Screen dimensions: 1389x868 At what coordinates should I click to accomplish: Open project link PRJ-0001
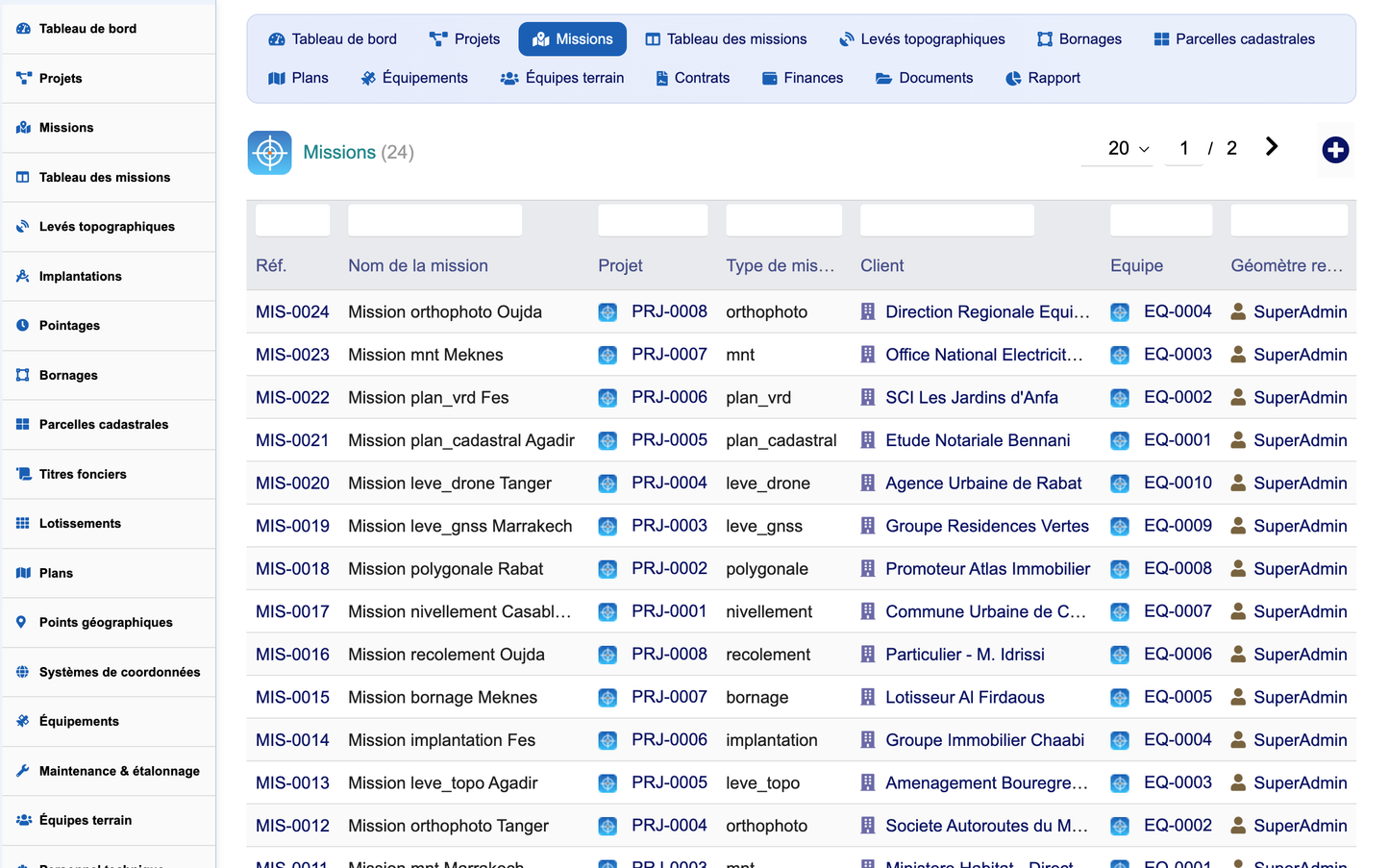click(x=669, y=611)
